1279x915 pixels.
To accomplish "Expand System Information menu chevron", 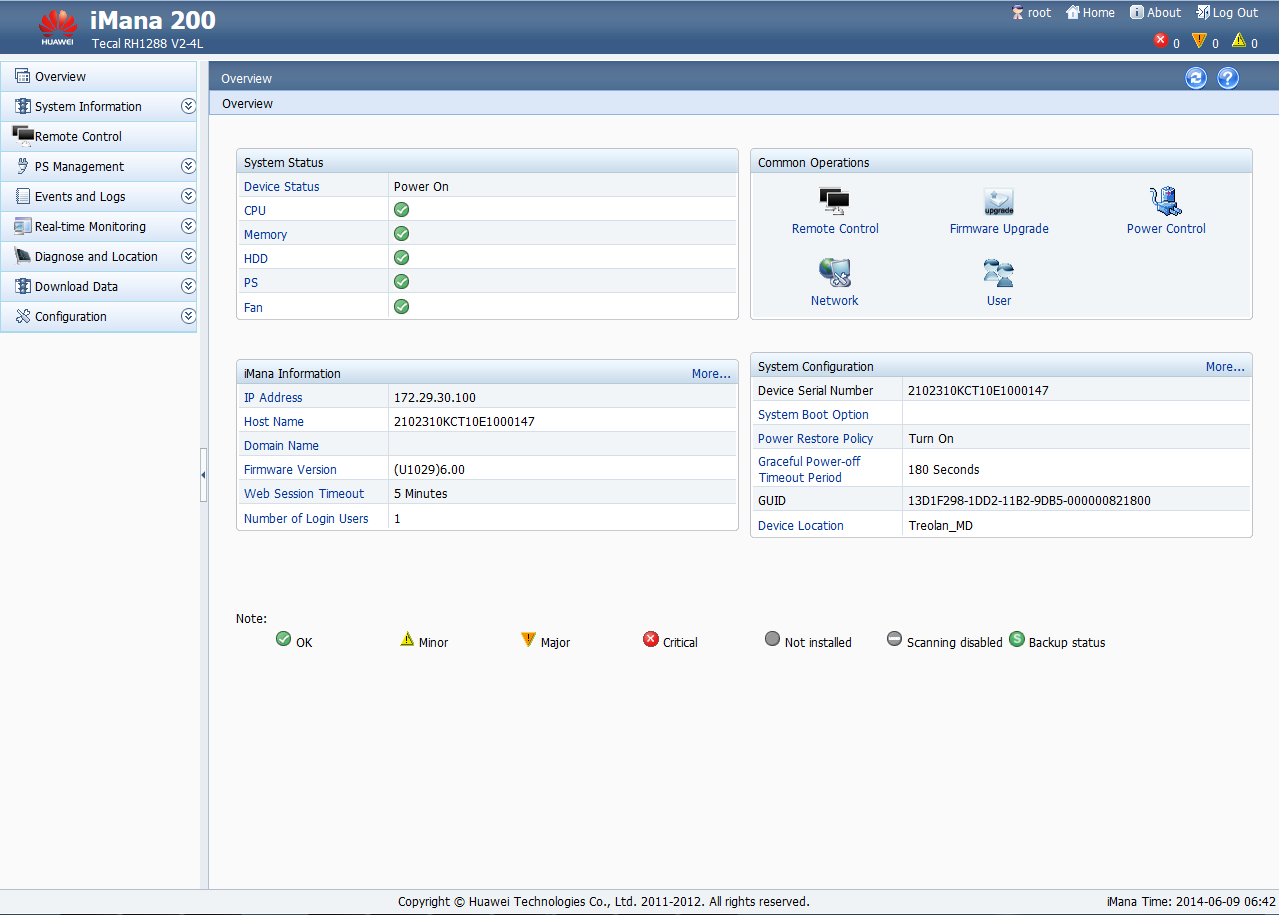I will pyautogui.click(x=187, y=106).
